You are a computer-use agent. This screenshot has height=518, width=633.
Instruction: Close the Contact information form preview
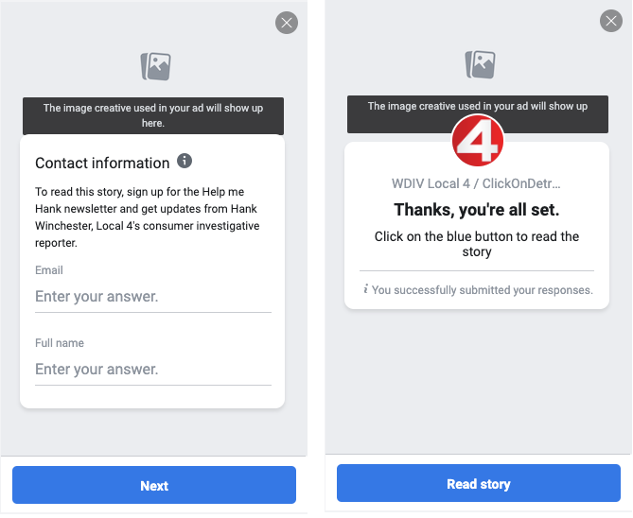tap(287, 23)
